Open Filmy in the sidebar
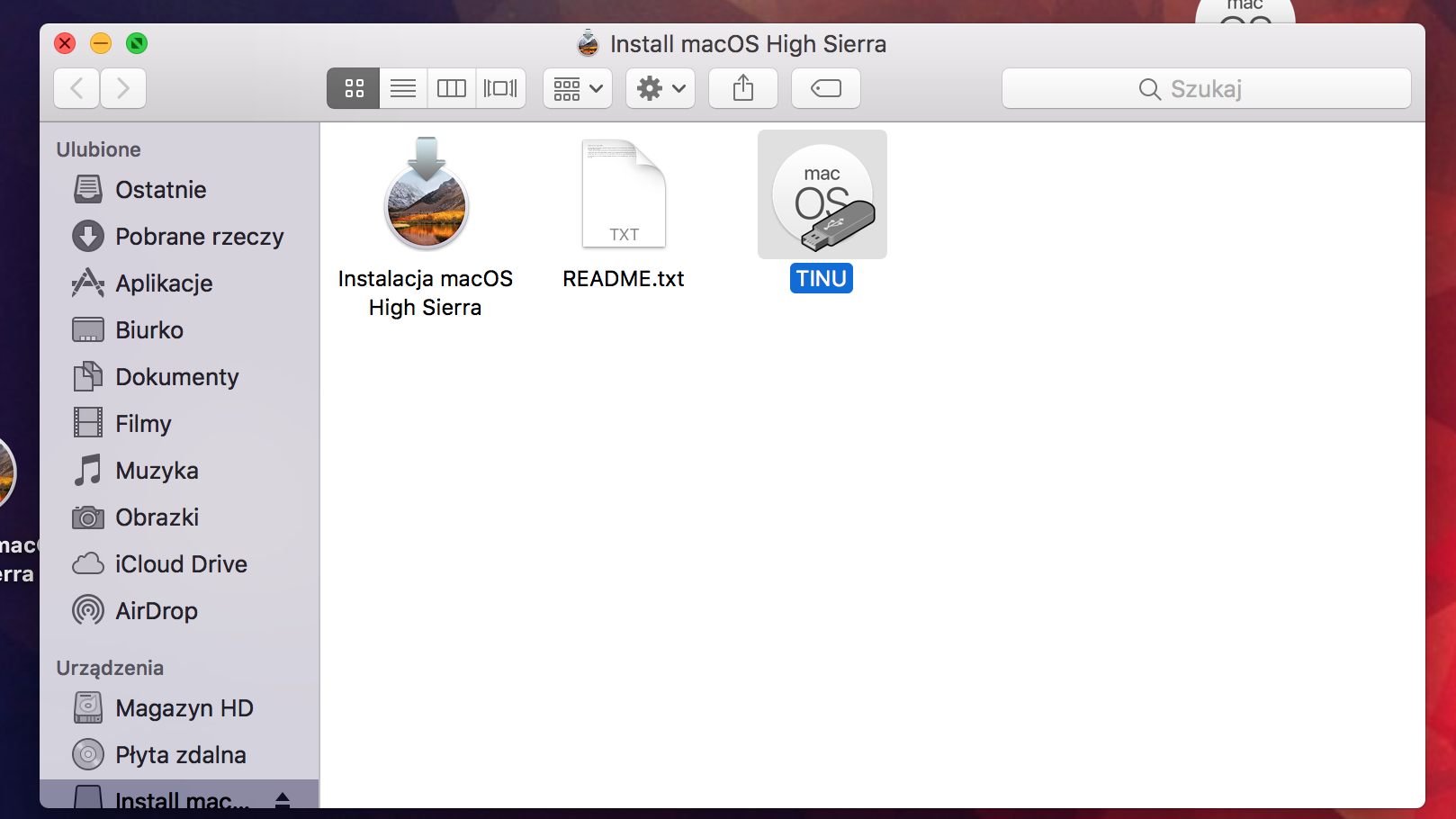1456x819 pixels. [x=179, y=424]
